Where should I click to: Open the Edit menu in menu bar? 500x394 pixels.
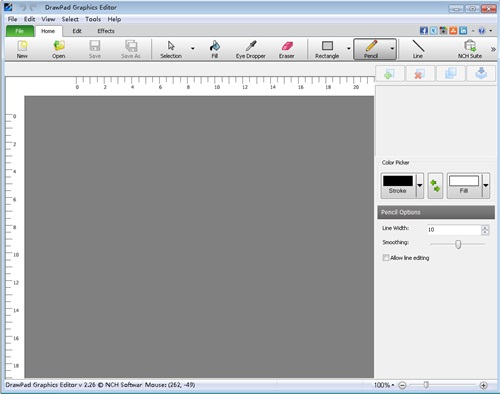29,19
